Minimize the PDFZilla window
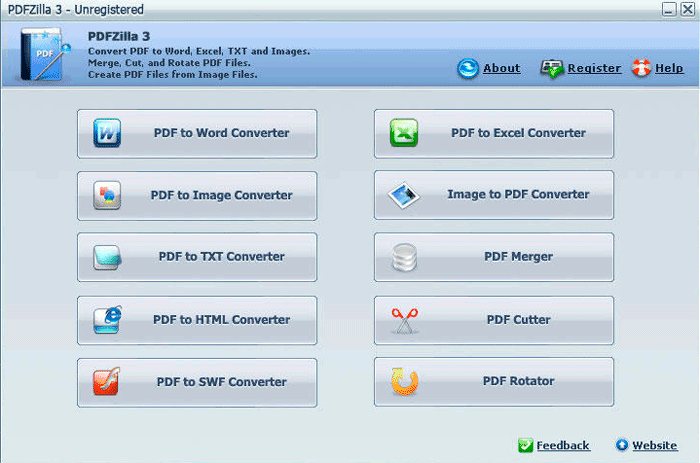 (x=668, y=9)
